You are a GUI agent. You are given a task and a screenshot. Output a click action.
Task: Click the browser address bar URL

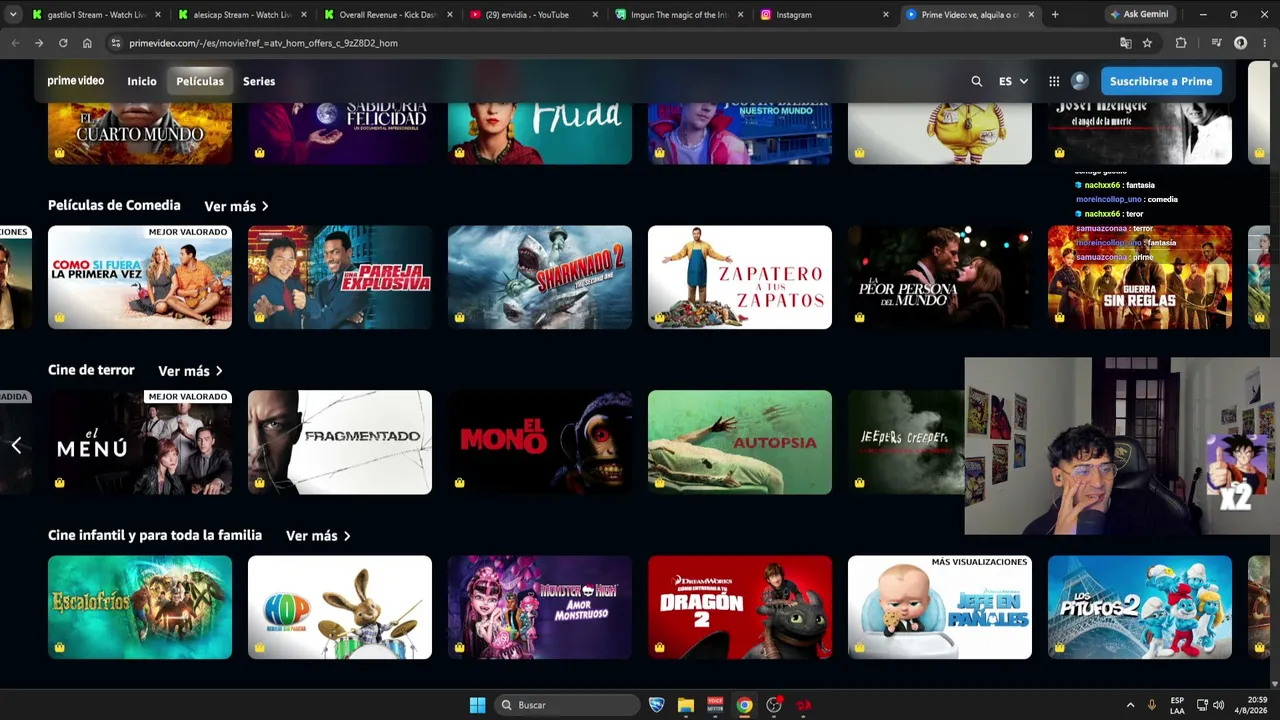[x=263, y=43]
